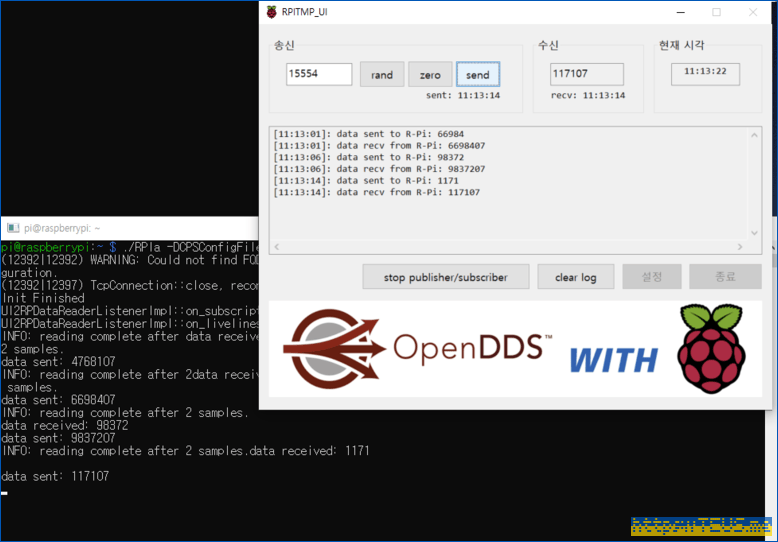Click the pi@raspberrypi terminal title text

click(62, 228)
